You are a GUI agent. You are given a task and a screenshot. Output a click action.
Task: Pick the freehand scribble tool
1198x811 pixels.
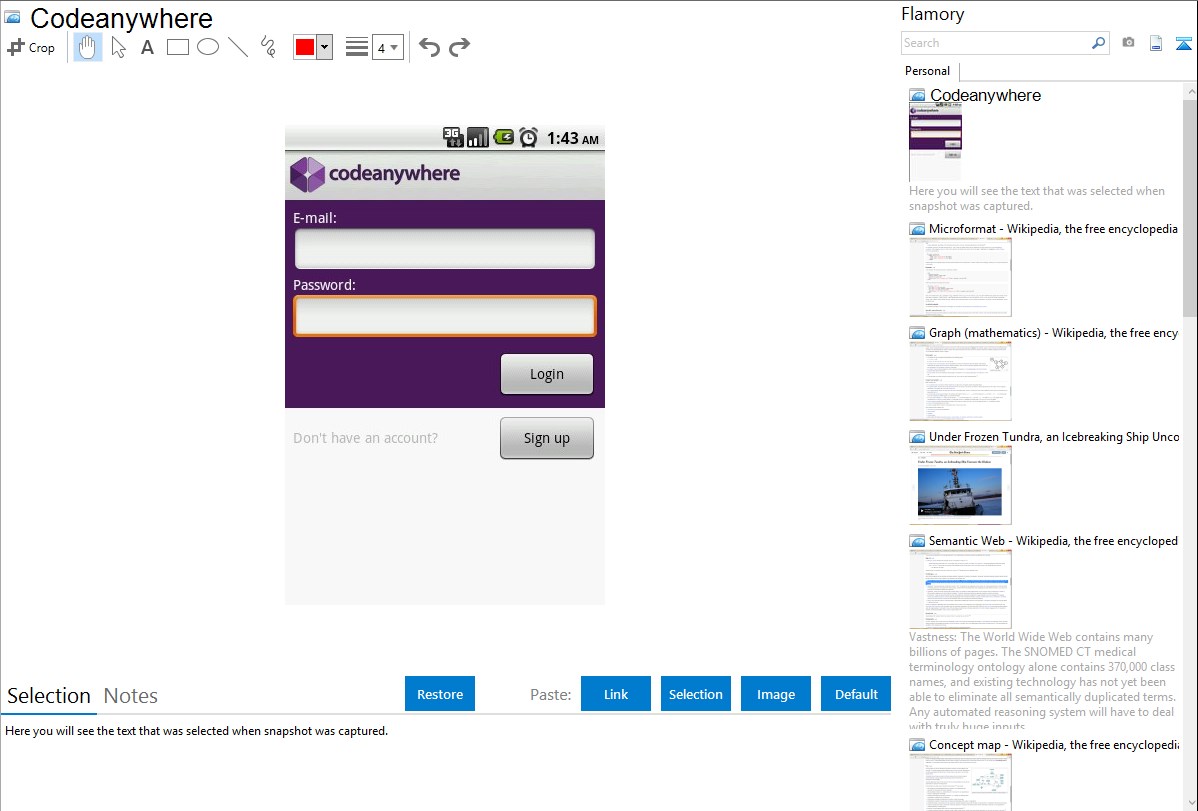pyautogui.click(x=268, y=47)
